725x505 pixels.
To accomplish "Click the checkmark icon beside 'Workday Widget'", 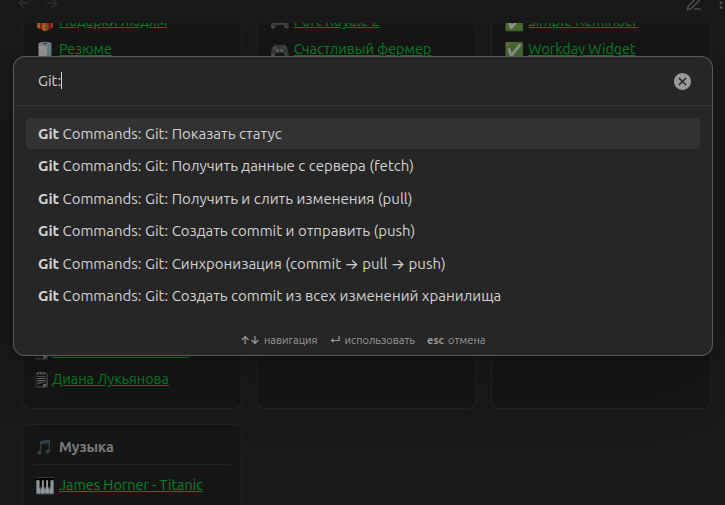I will (x=514, y=49).
